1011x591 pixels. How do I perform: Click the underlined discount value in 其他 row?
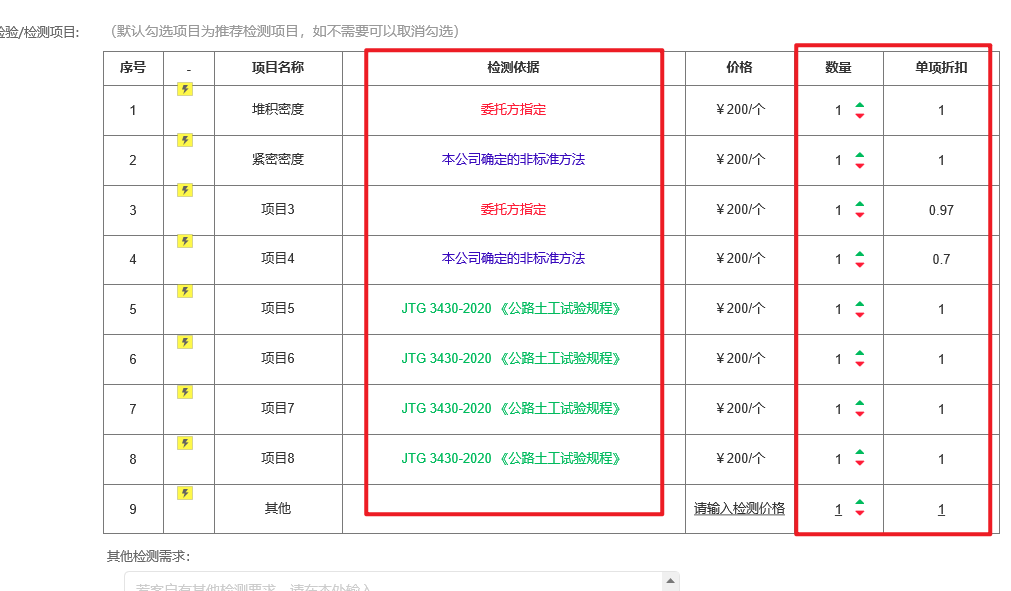point(941,509)
